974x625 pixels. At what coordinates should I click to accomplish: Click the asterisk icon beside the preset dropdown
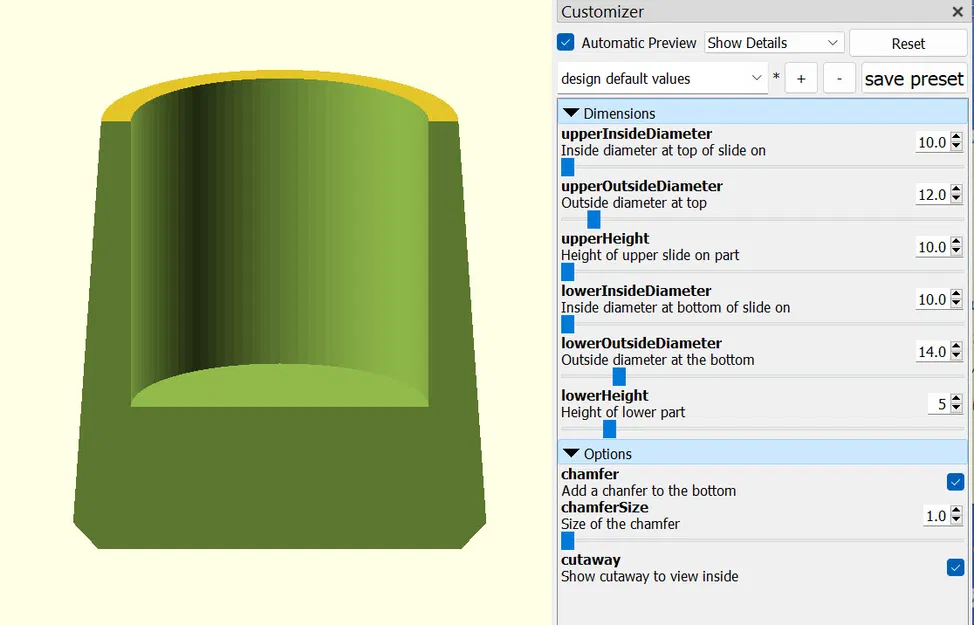tap(775, 77)
